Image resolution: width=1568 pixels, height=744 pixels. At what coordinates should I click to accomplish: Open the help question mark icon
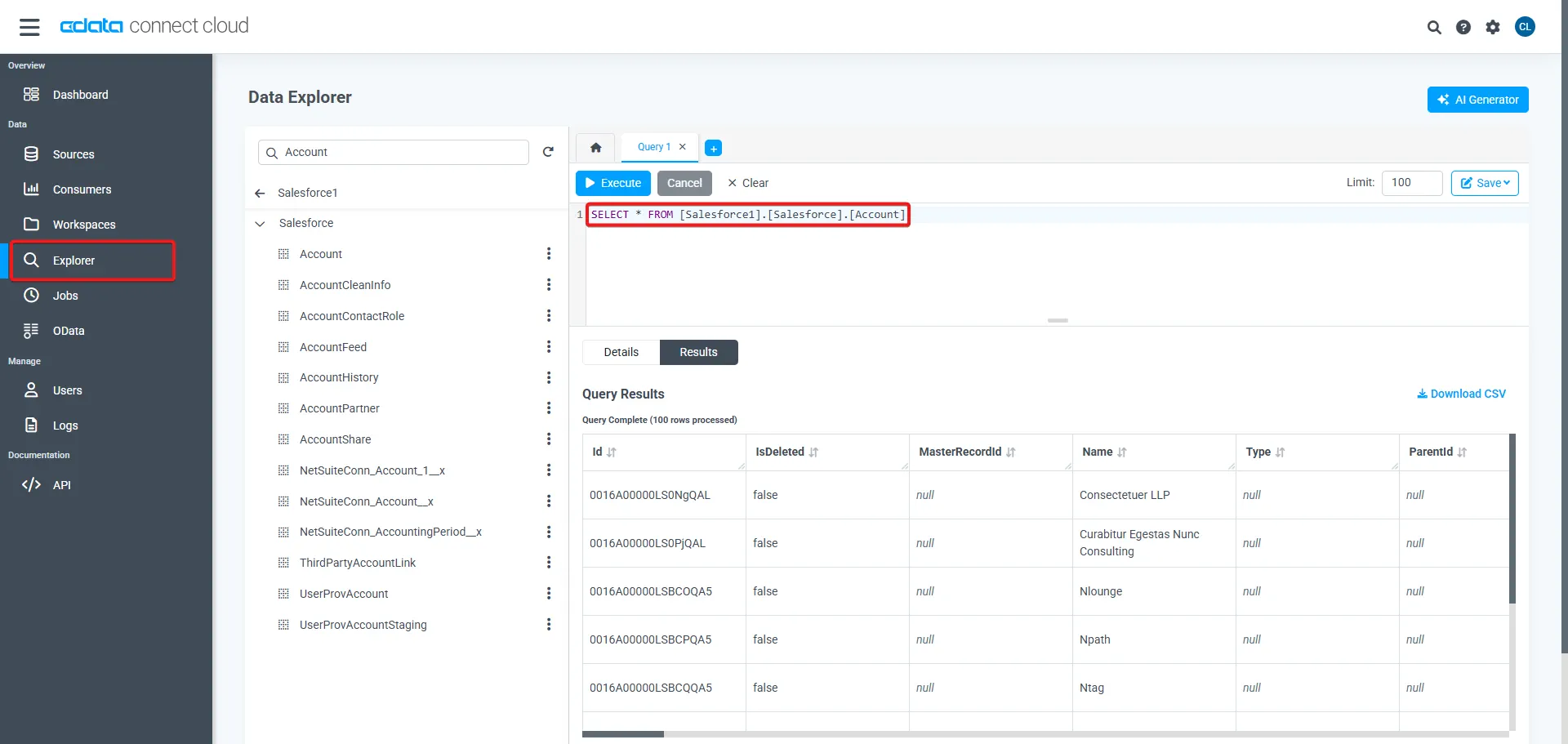coord(1463,27)
